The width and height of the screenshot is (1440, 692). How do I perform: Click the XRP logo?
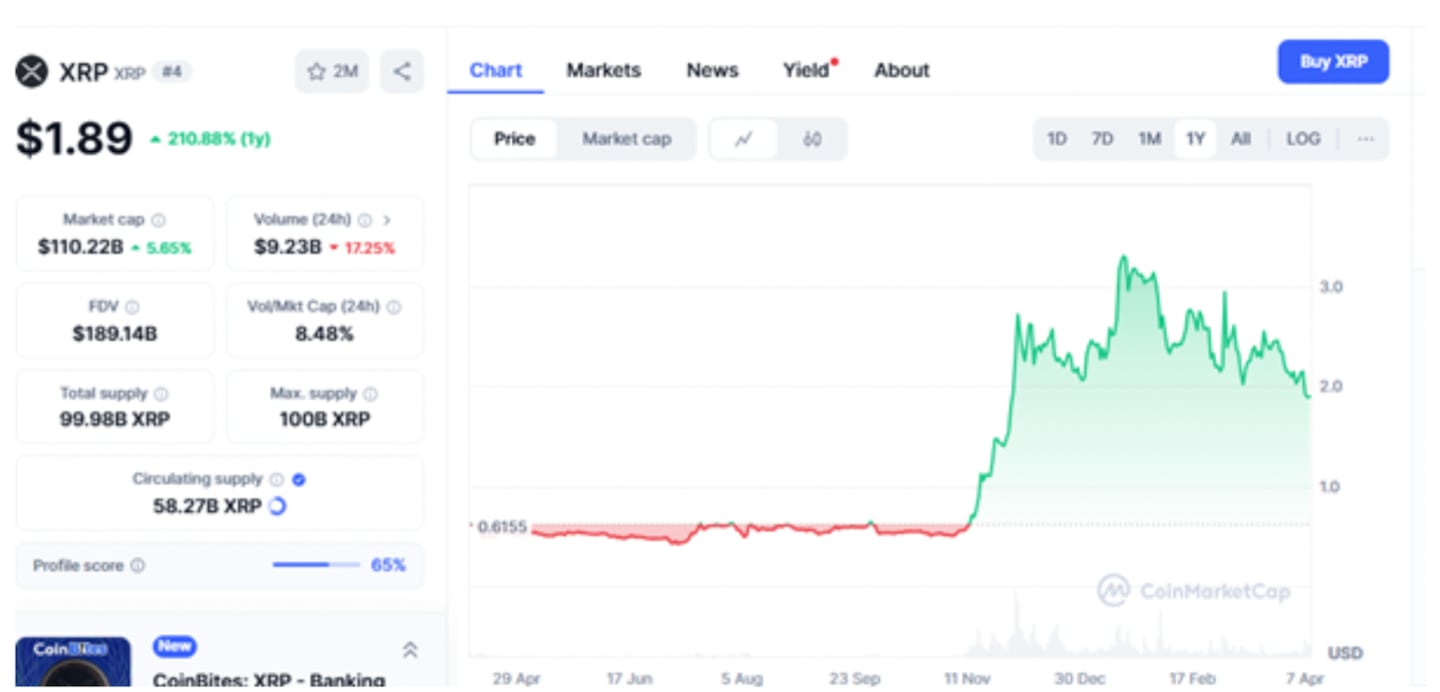(31, 70)
